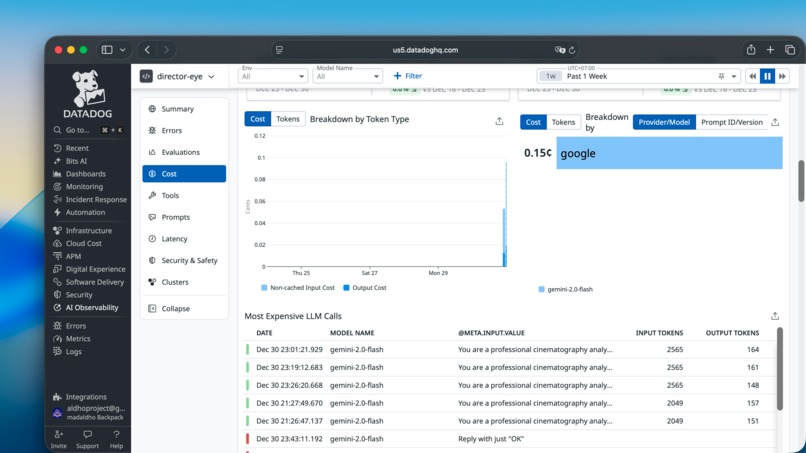Toggle provider breakdown to Tokens
Viewport: 806px width, 453px height.
click(x=563, y=122)
